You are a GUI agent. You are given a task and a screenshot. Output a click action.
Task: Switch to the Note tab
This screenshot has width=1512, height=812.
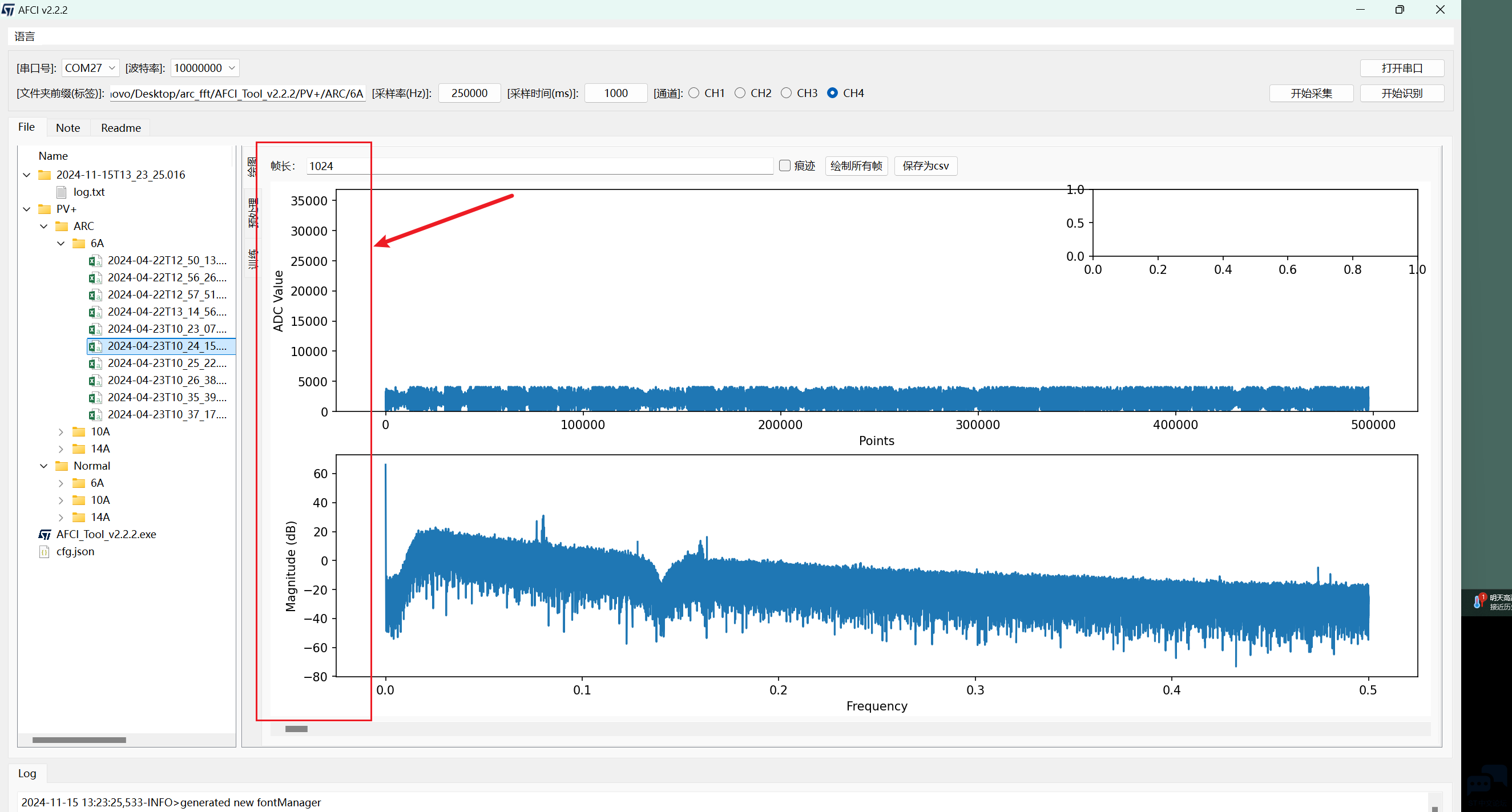pyautogui.click(x=68, y=128)
